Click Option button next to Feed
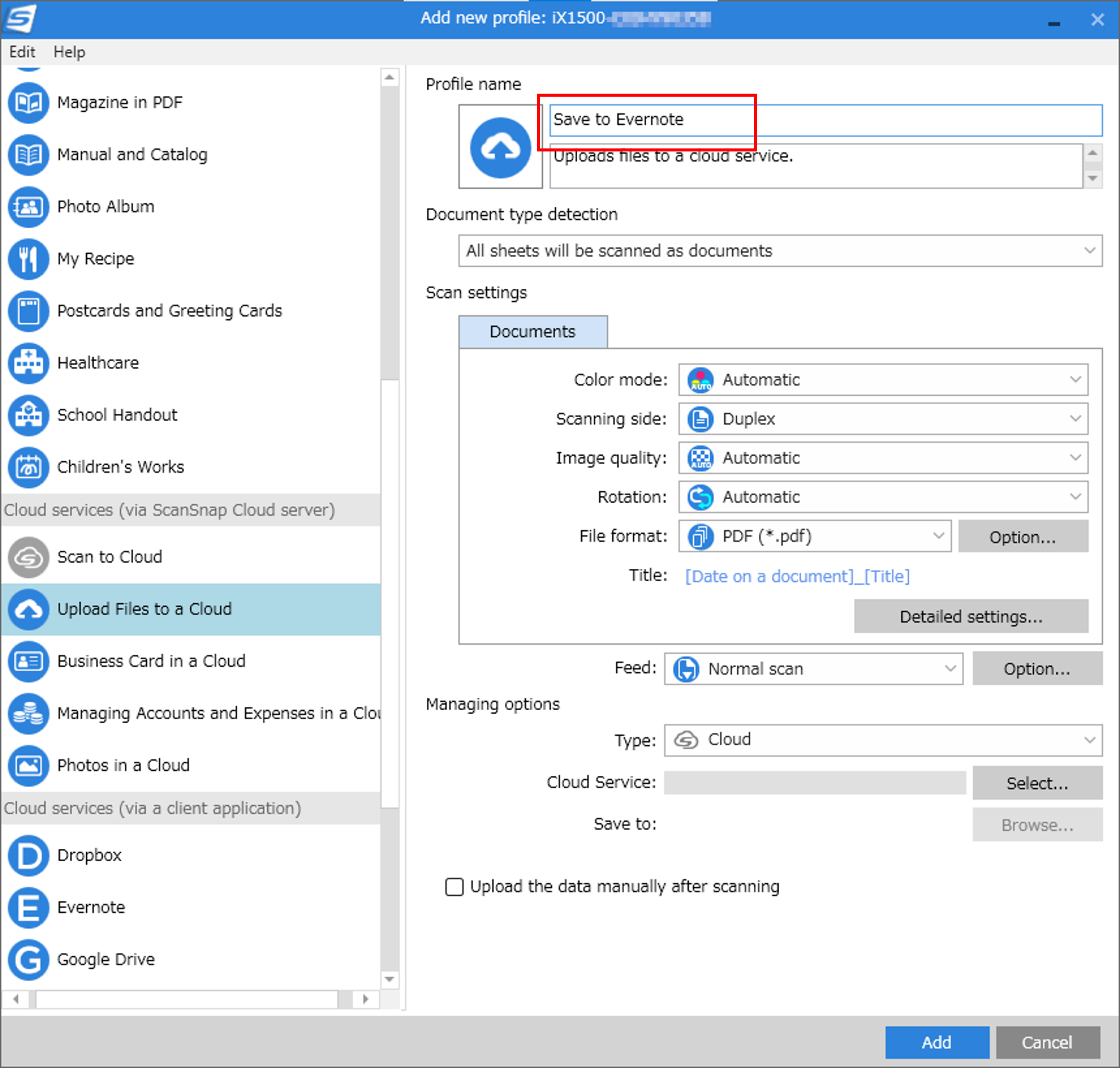The height and width of the screenshot is (1068, 1120). coord(1037,669)
